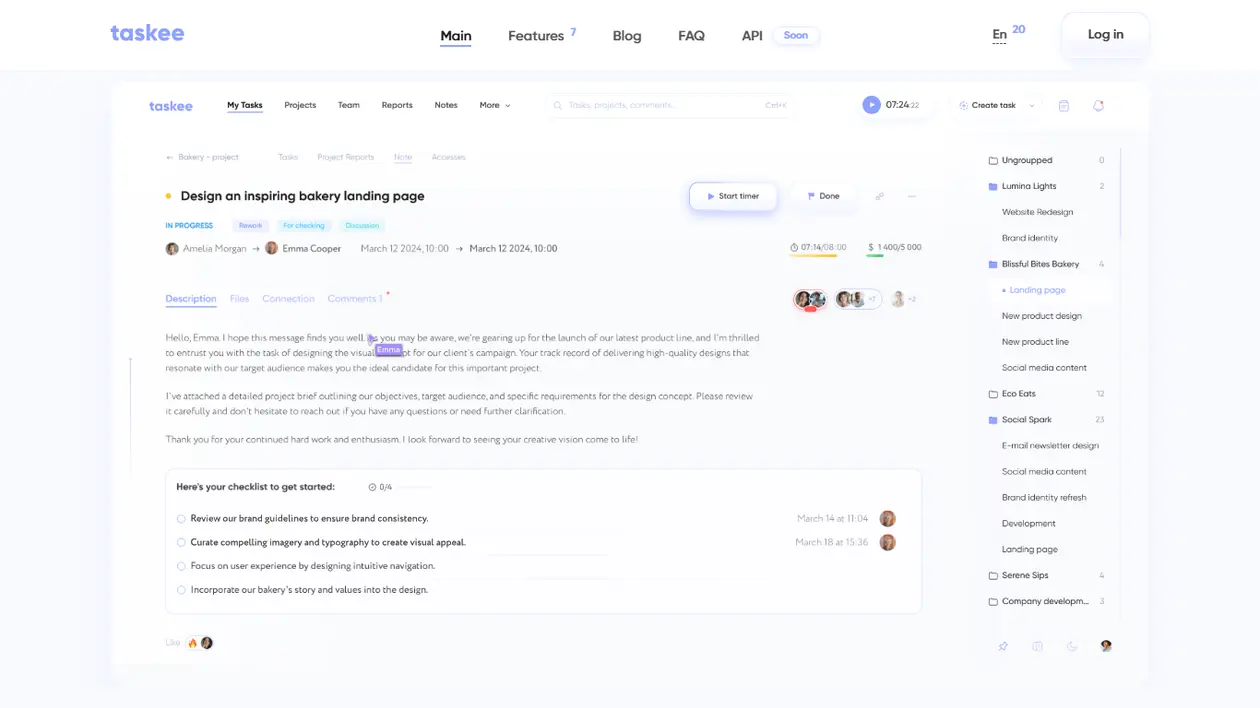Check "Curate compelling imagery and typography" item
Viewport: 1260px width, 708px height.
click(181, 543)
